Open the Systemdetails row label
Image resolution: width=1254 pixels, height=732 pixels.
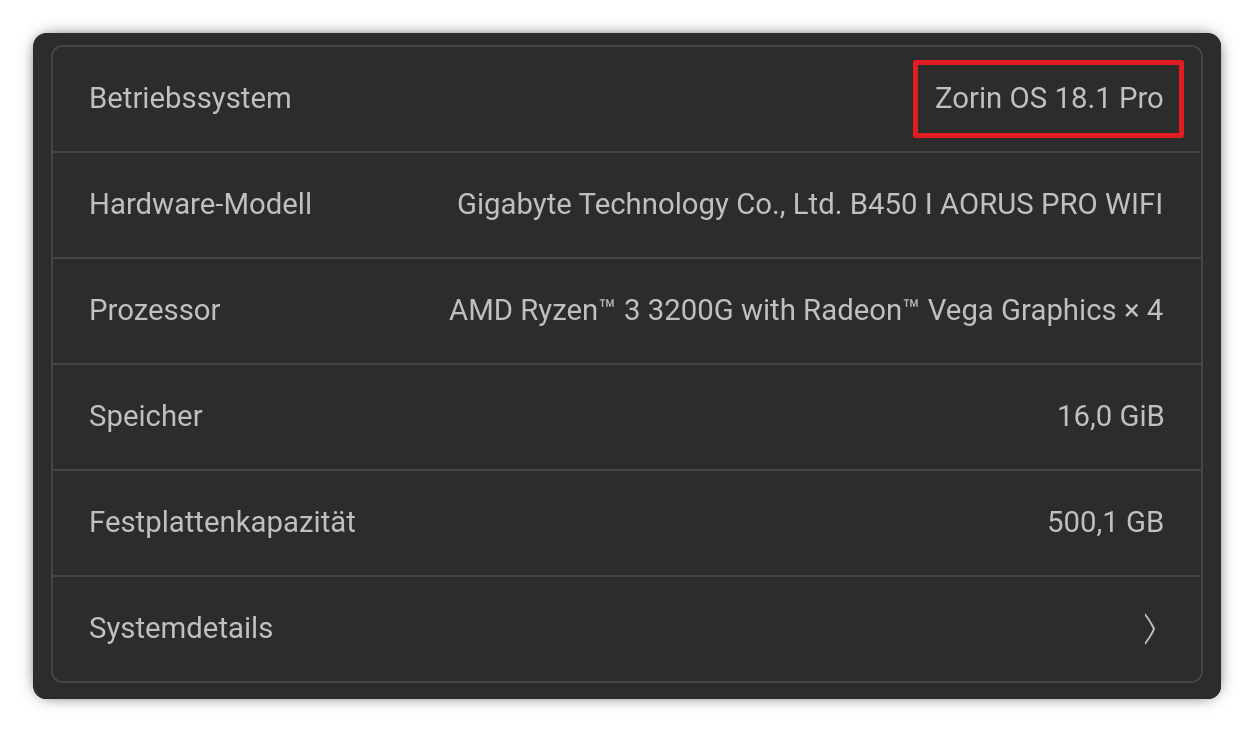(x=181, y=628)
